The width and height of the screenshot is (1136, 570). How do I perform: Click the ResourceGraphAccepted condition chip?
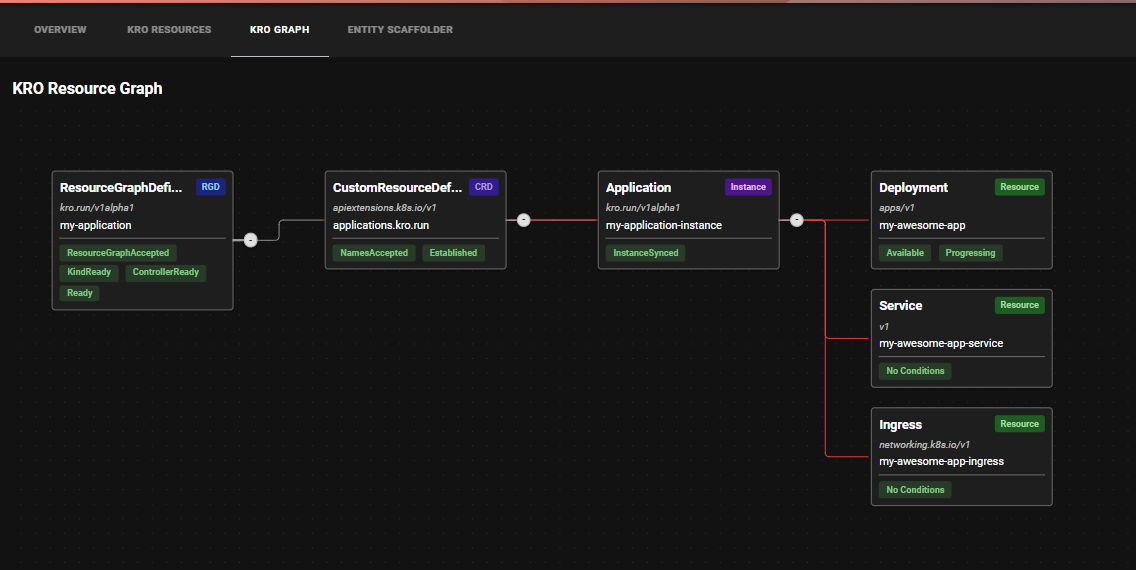(x=118, y=253)
